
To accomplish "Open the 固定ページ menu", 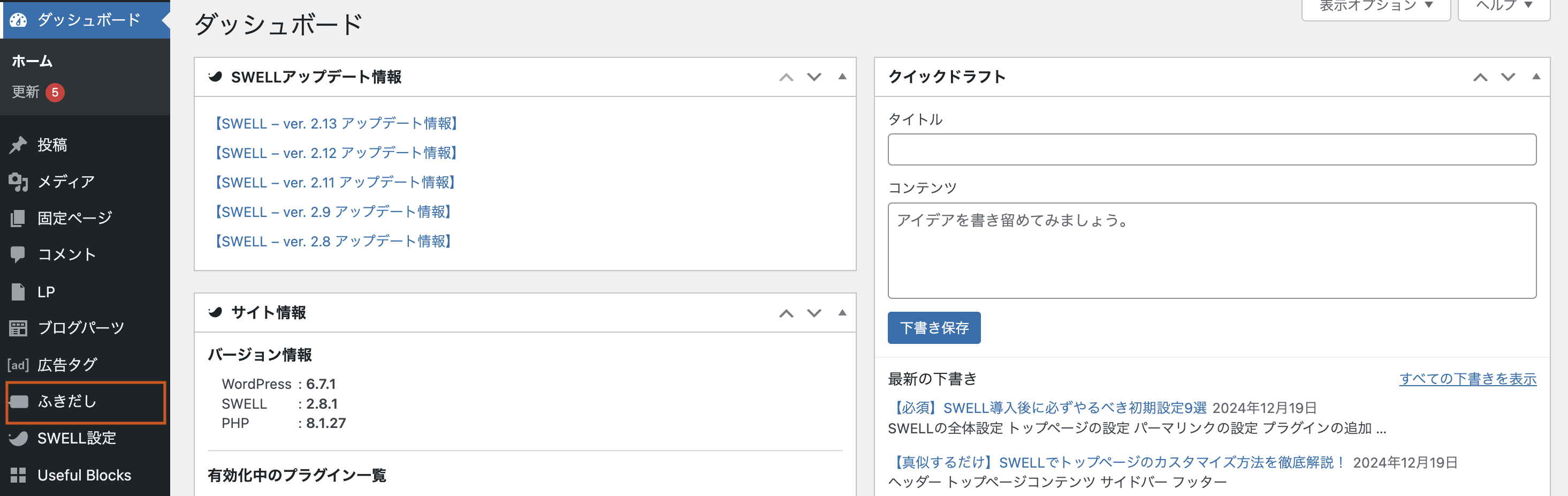I will 85,218.
